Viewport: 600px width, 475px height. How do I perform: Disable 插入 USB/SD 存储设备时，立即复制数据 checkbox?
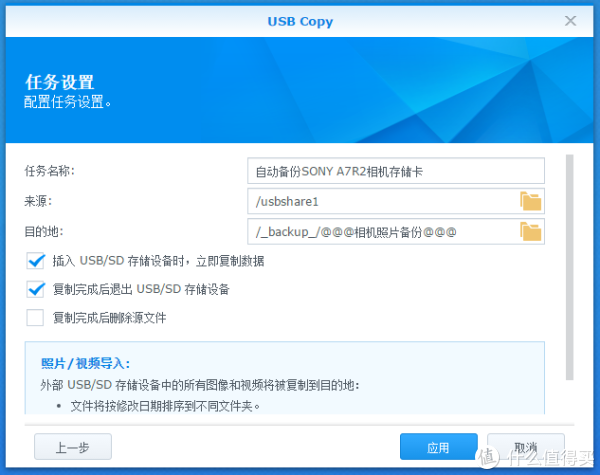pyautogui.click(x=36, y=261)
